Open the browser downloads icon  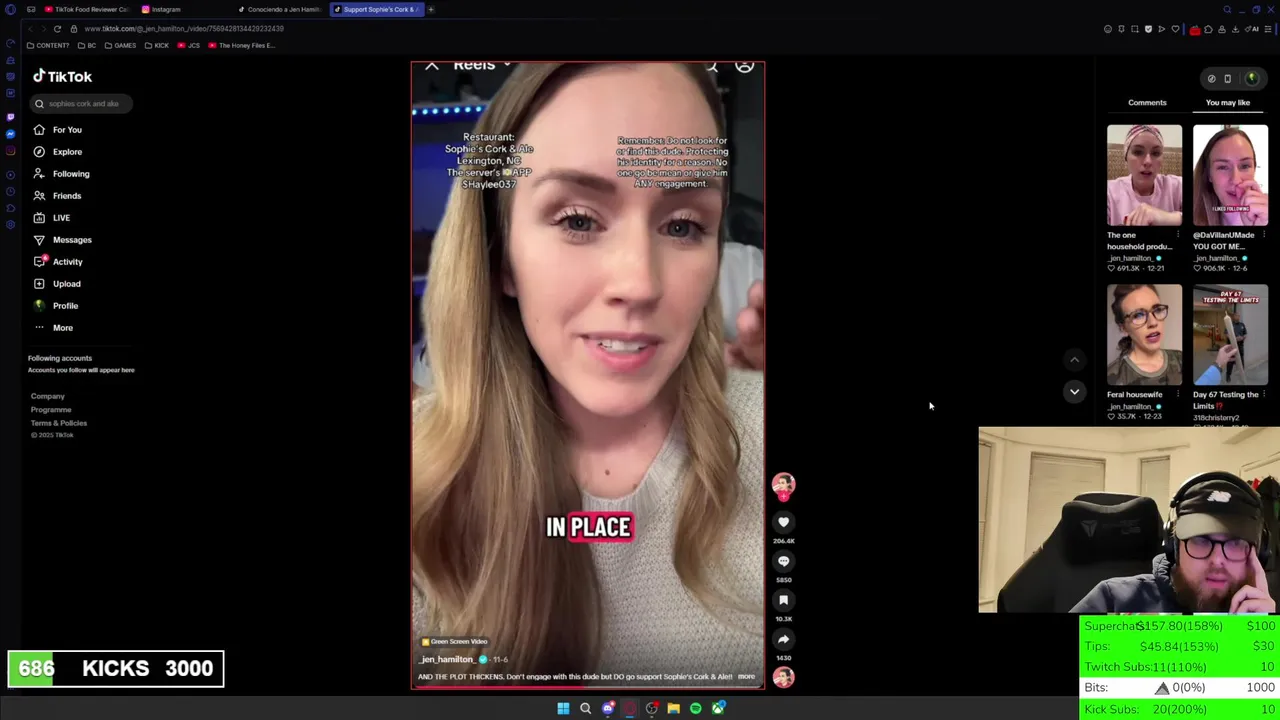click(x=1235, y=29)
